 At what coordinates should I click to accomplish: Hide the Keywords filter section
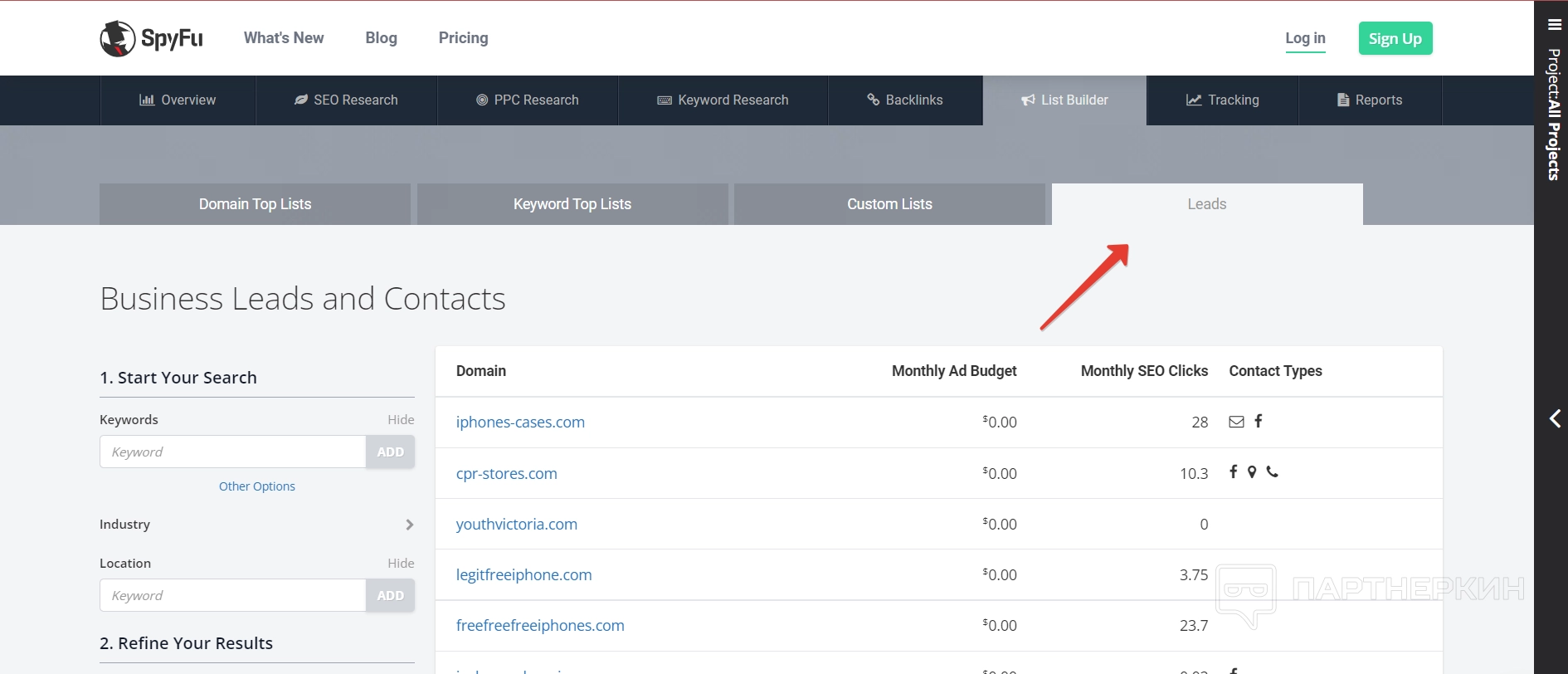pyautogui.click(x=401, y=420)
